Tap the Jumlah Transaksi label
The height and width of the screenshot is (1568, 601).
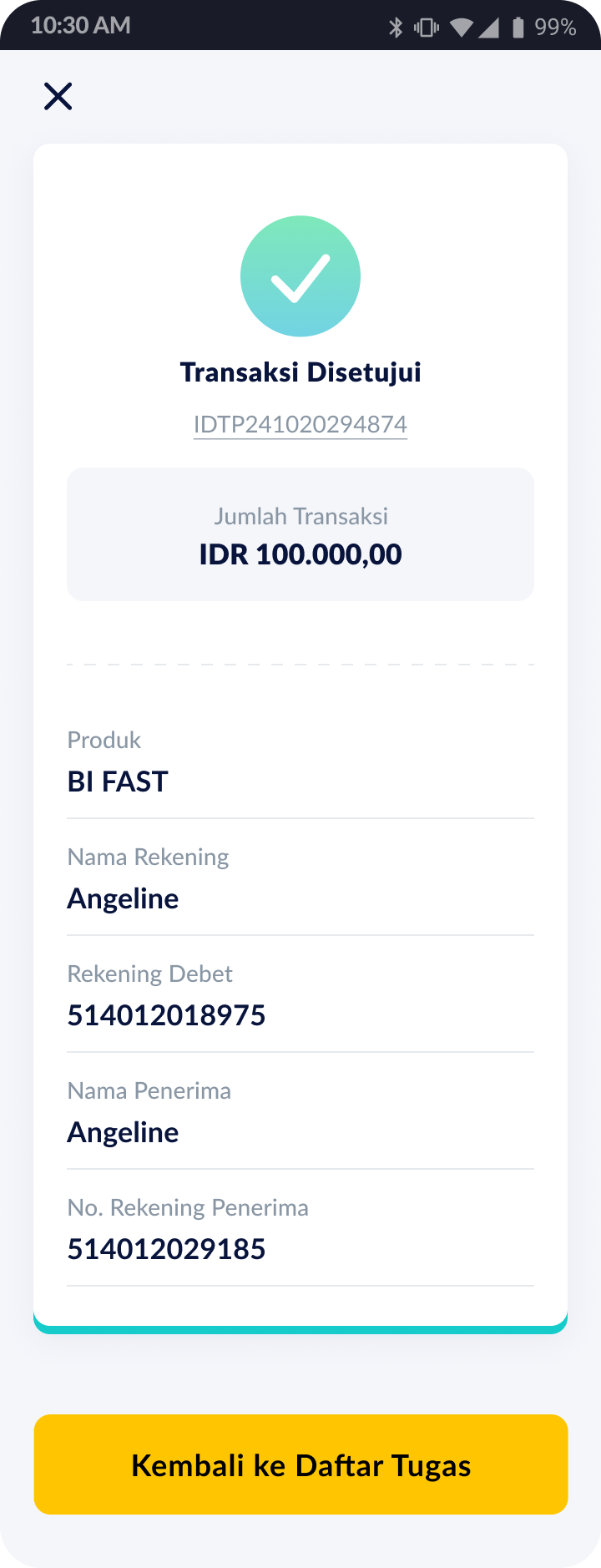pyautogui.click(x=300, y=516)
